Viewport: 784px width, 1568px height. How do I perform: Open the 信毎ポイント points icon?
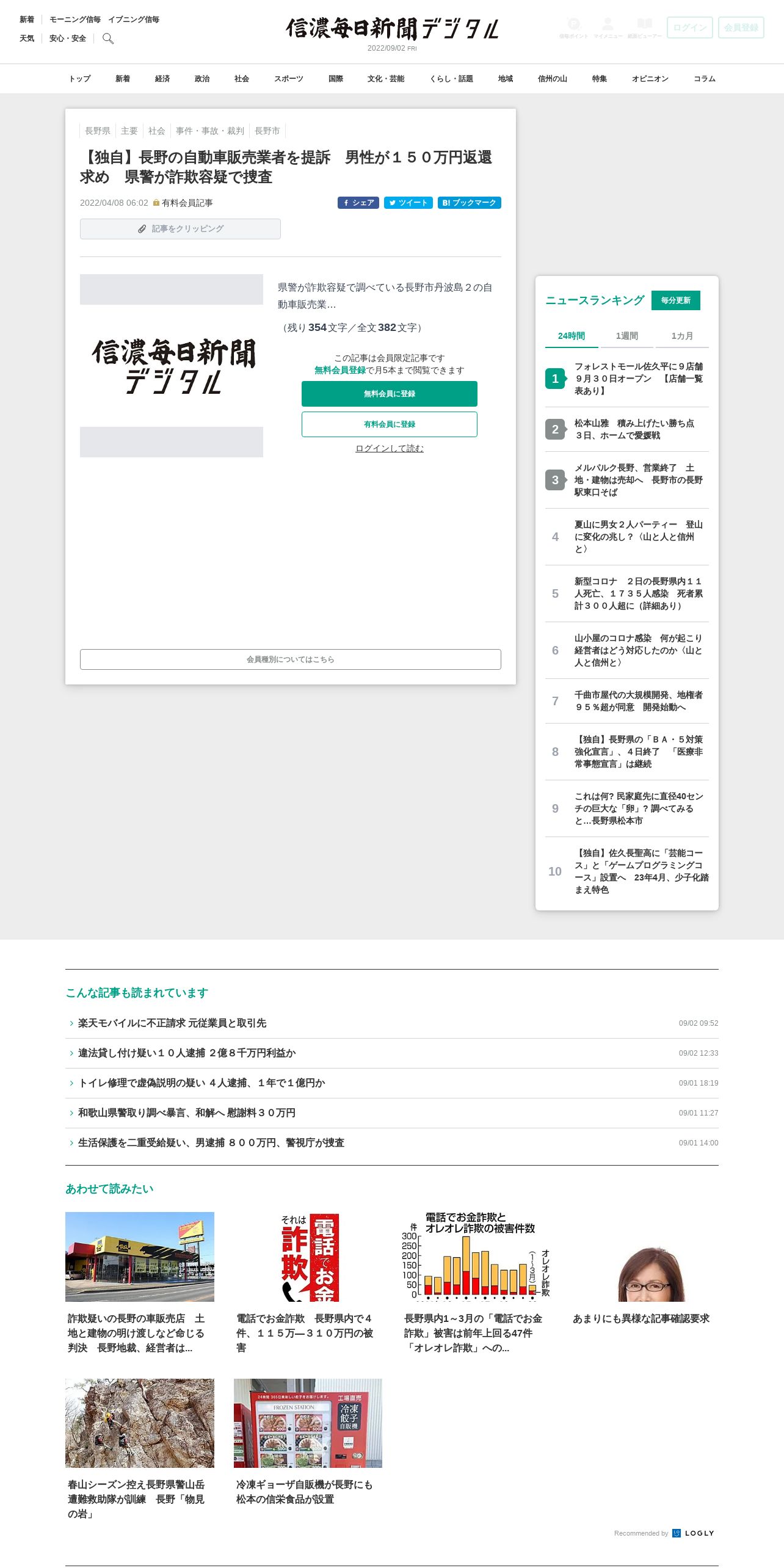573,27
